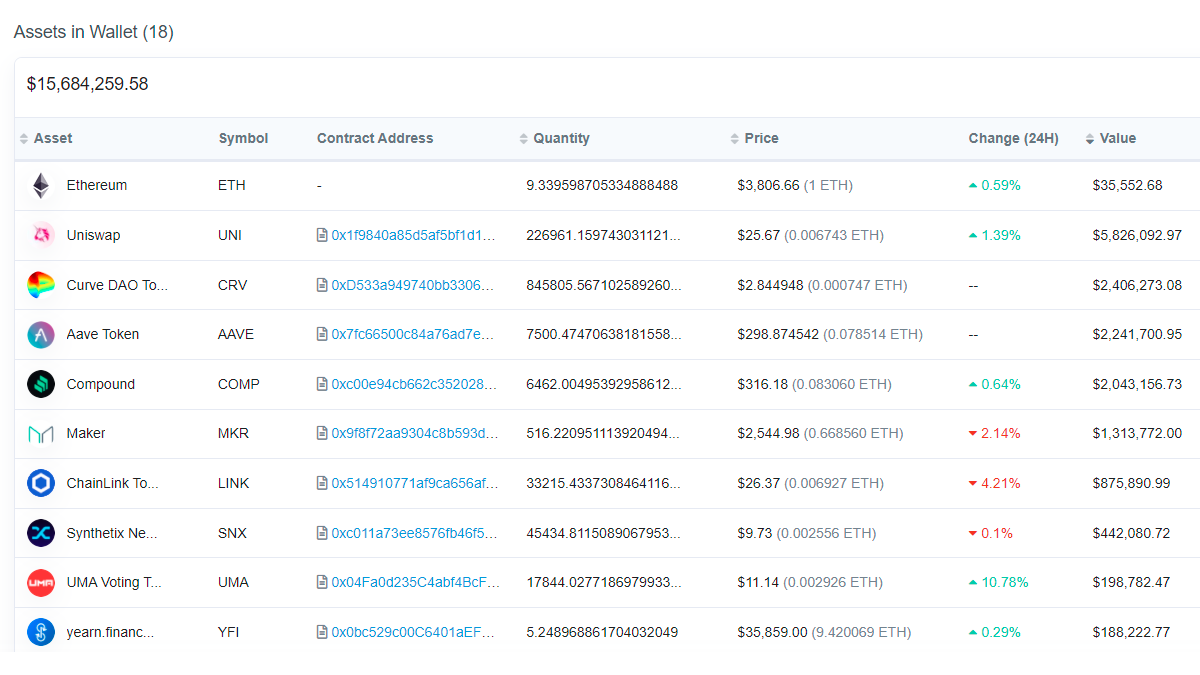1200x675 pixels.
Task: Open ChainLink contract address 0x514910771af9ca656af...
Action: point(413,483)
